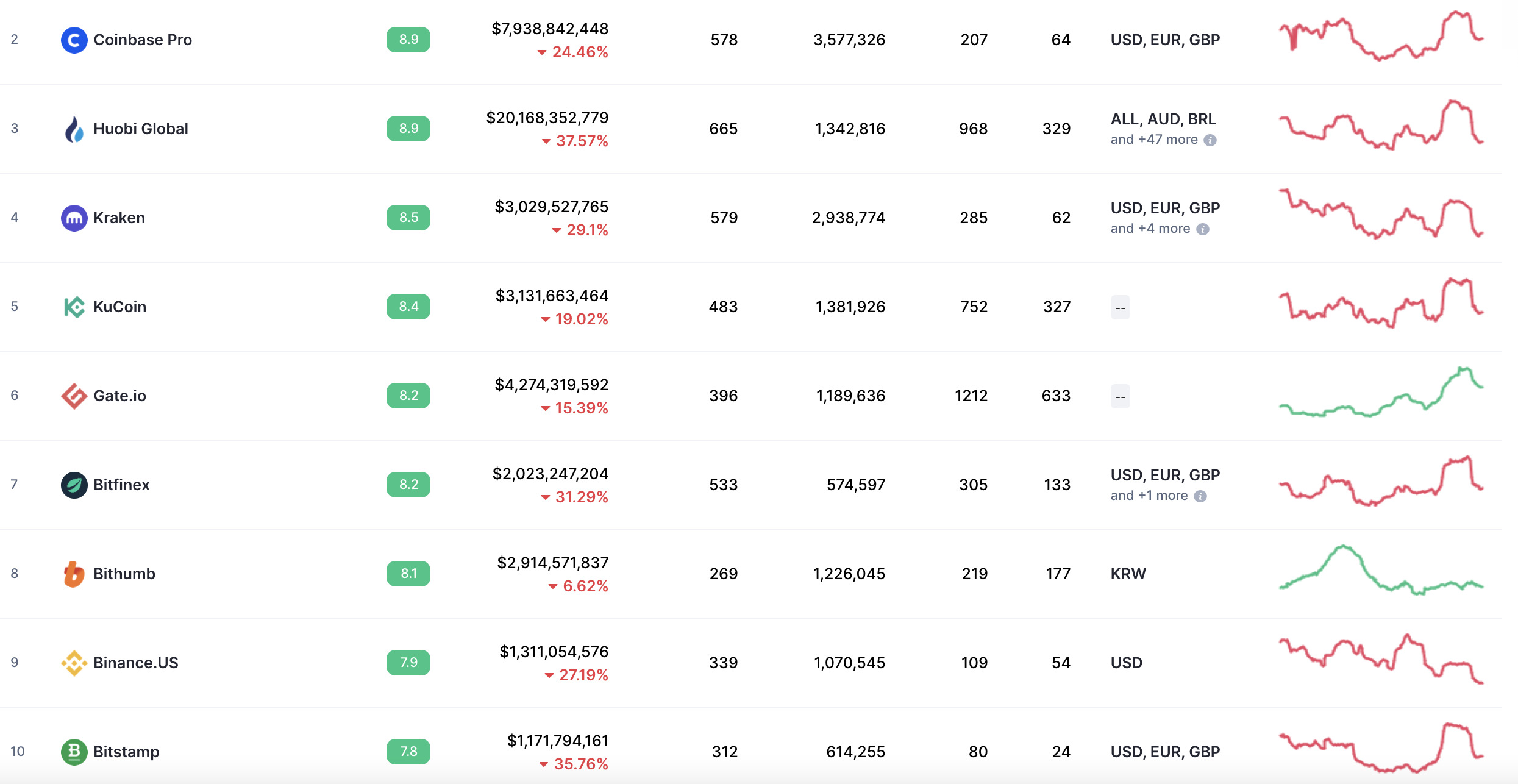Open the Kraken exchange link
Image resolution: width=1518 pixels, height=784 pixels.
pyautogui.click(x=119, y=218)
